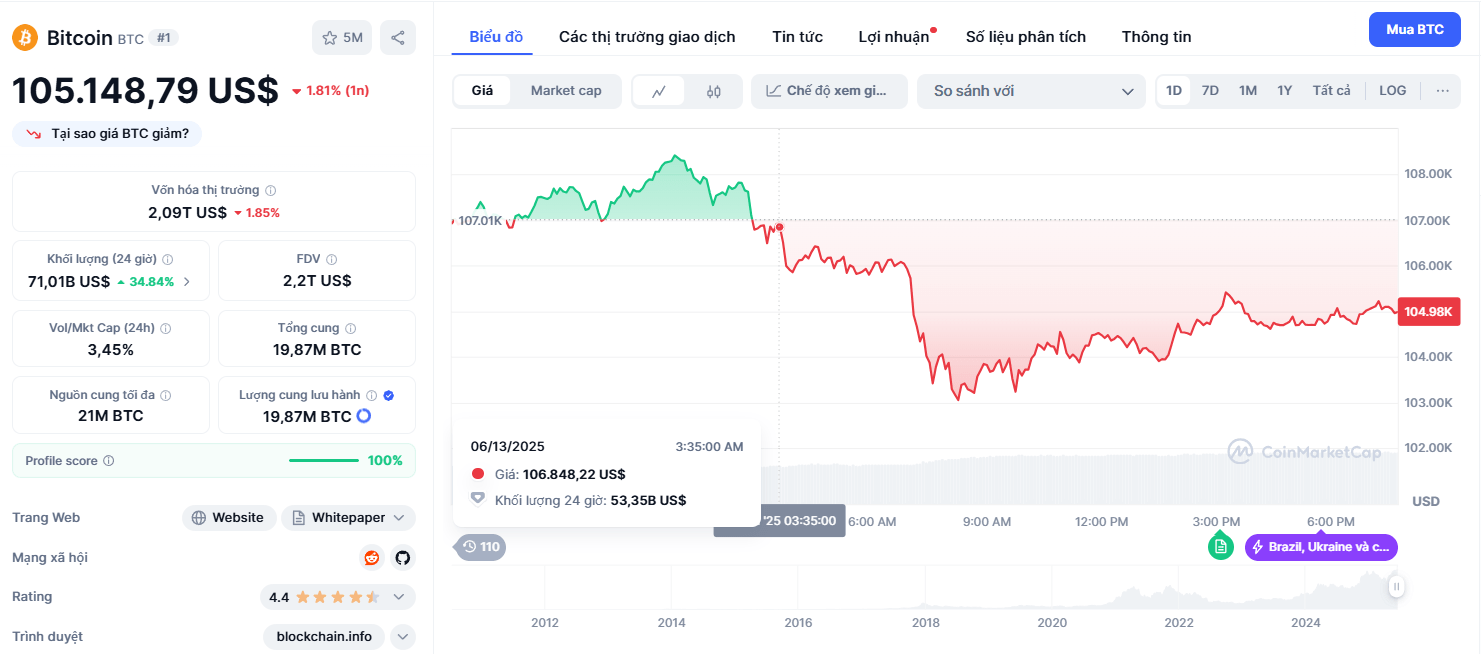This screenshot has height=654, width=1481.
Task: Click info icon next to FDV
Action: (x=332, y=259)
